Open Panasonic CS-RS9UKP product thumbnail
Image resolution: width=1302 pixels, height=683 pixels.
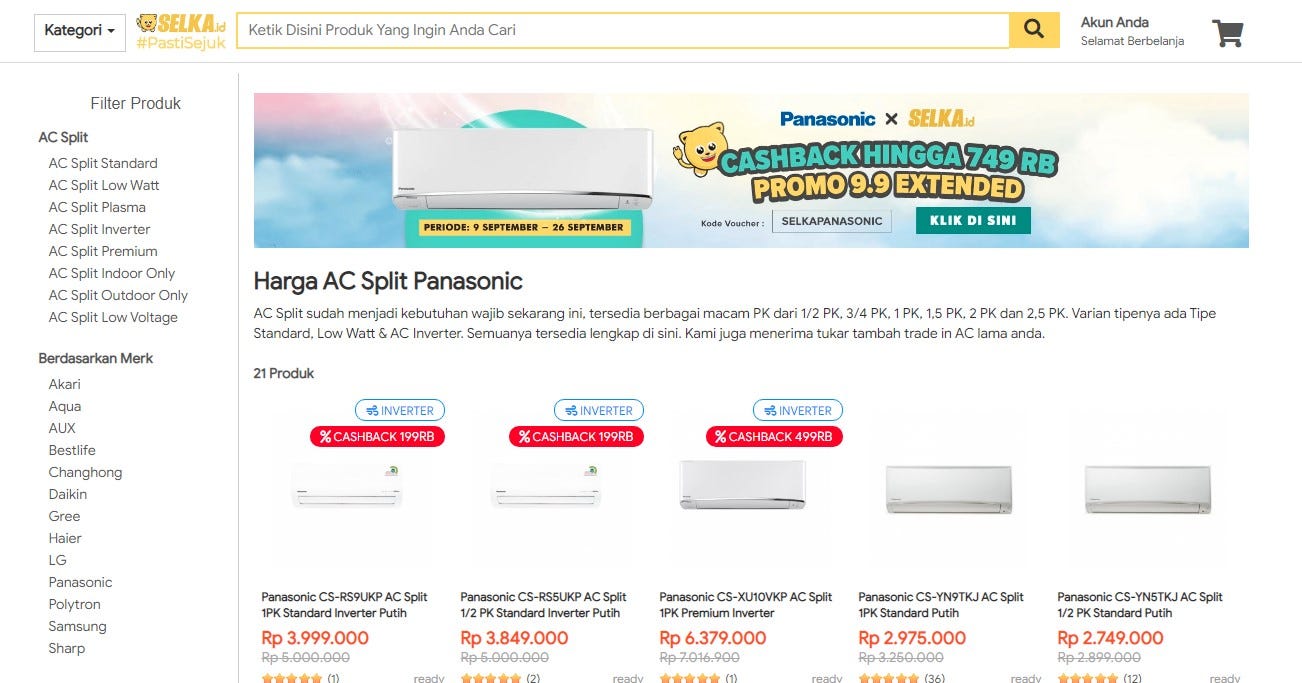point(346,485)
